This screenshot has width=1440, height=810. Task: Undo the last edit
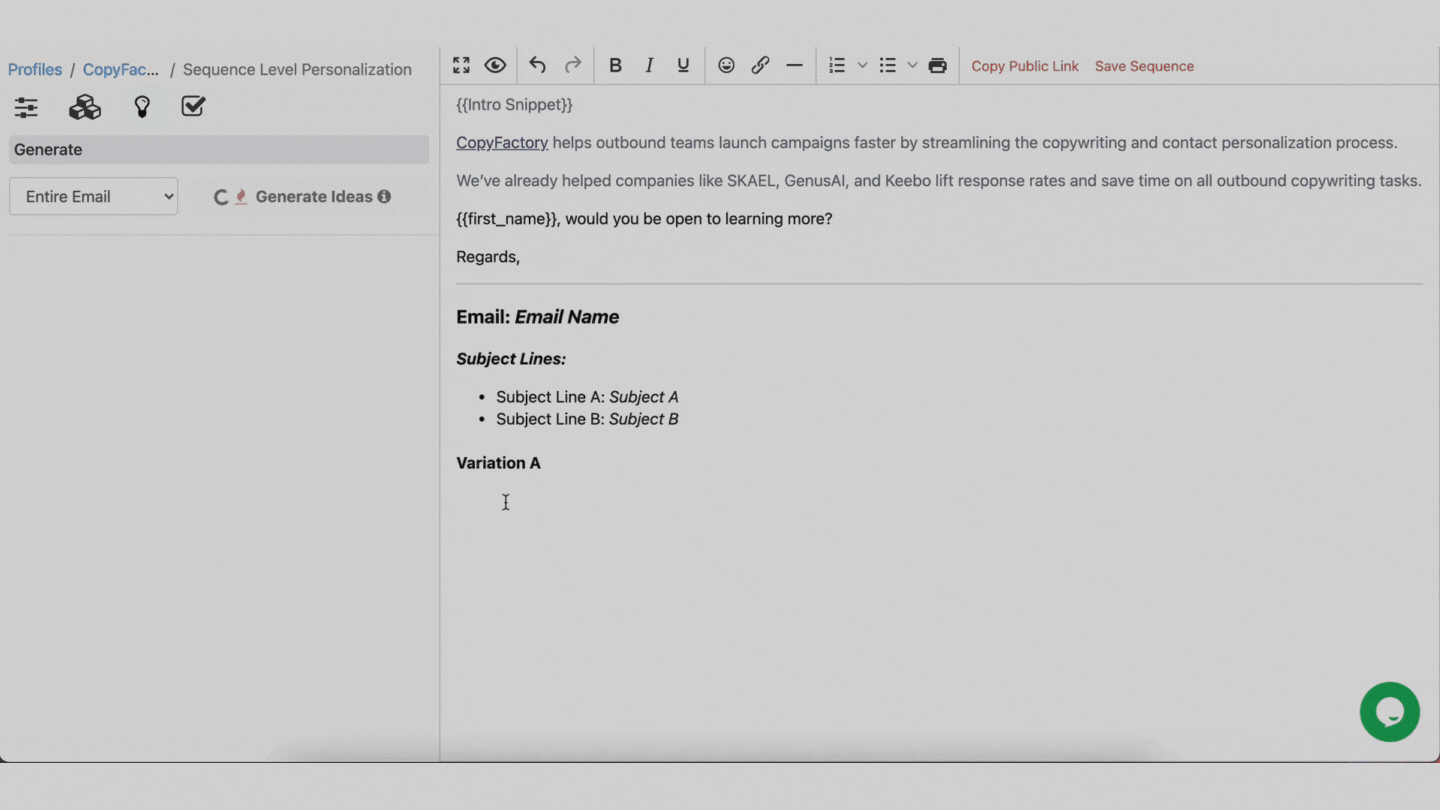(x=537, y=65)
